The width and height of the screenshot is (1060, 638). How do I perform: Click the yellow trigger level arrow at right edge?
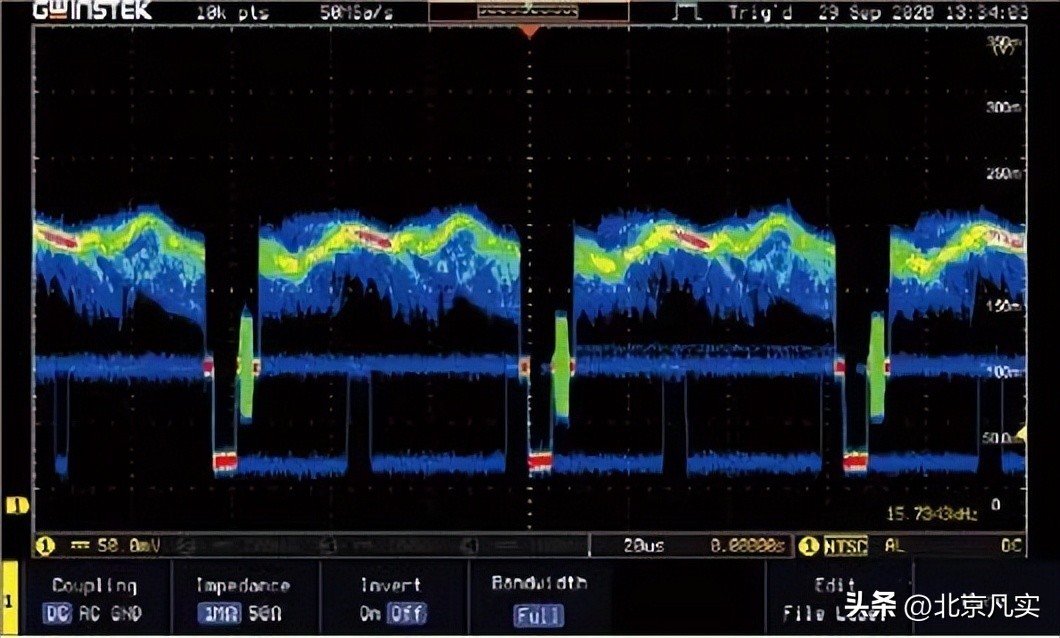pos(1022,434)
